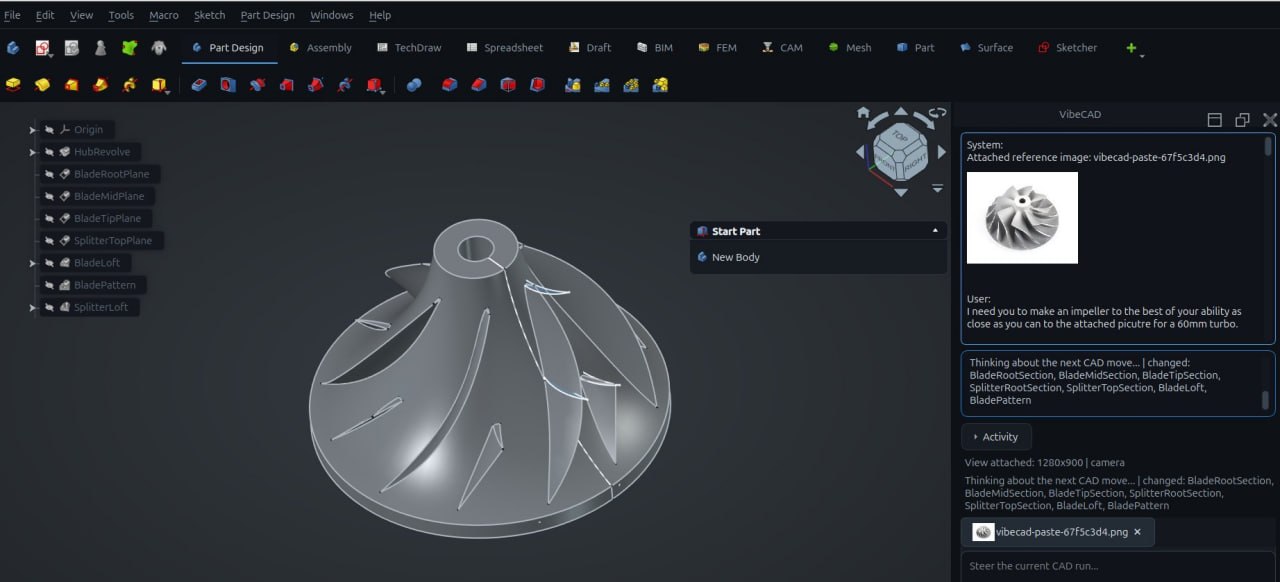Expand the Activity section

click(996, 437)
